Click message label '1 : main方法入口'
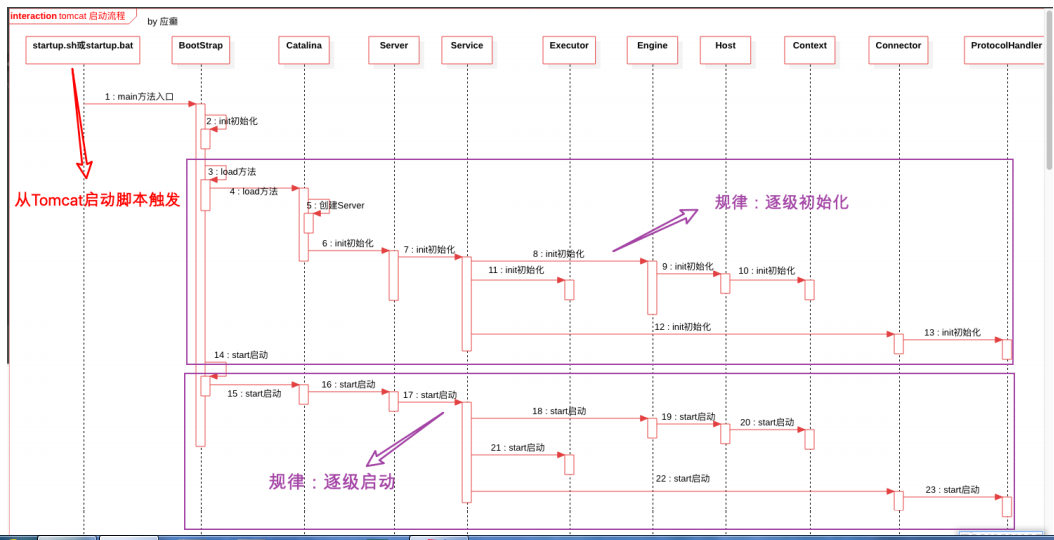This screenshot has width=1054, height=540. pyautogui.click(x=139, y=97)
